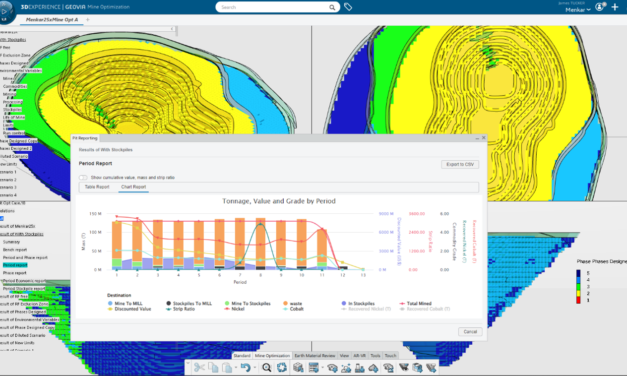627x376 pixels.
Task: Click the stockpile heap toolbar icon
Action: [373, 367]
